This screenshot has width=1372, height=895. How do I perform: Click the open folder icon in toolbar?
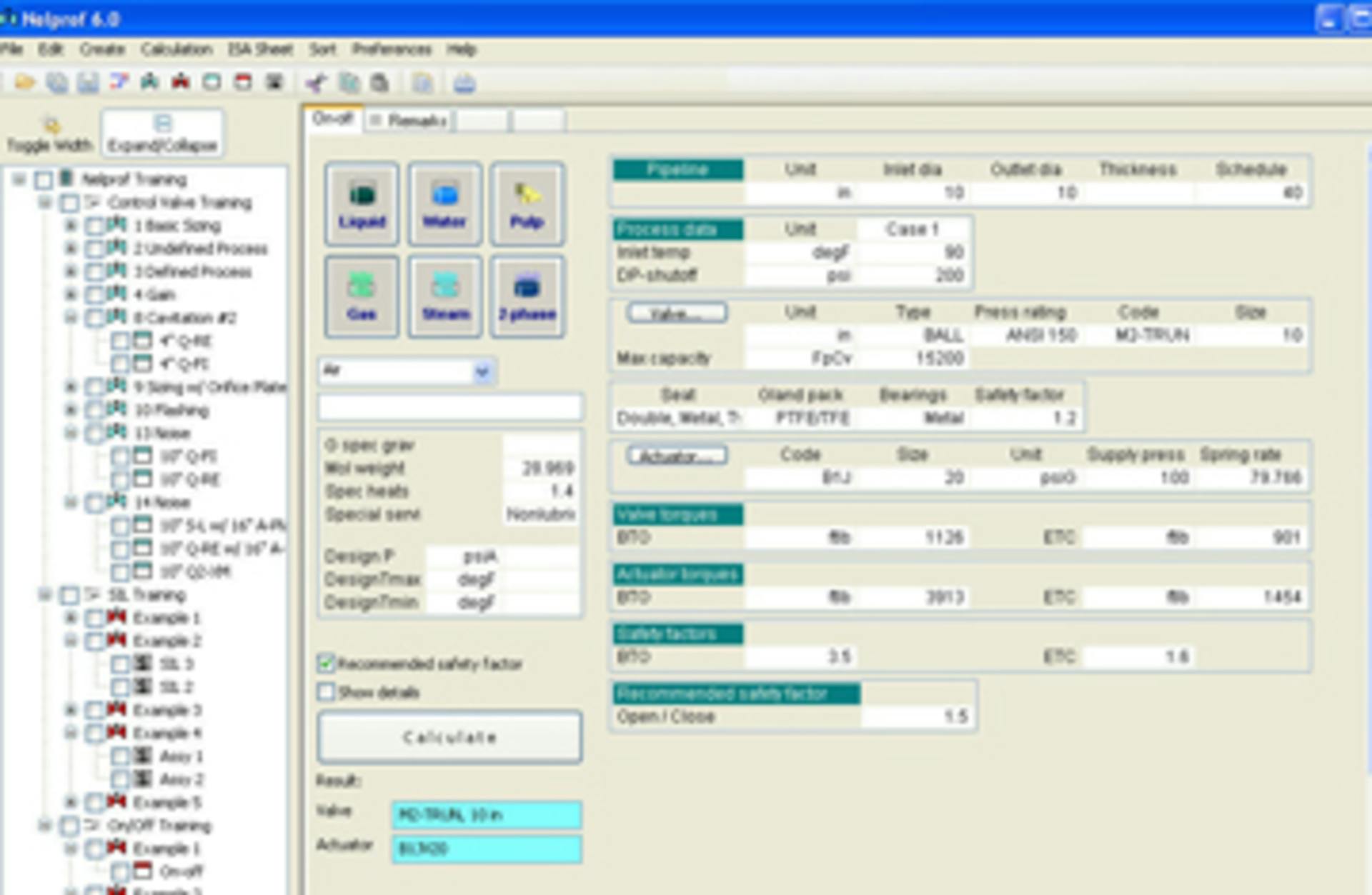[25, 83]
